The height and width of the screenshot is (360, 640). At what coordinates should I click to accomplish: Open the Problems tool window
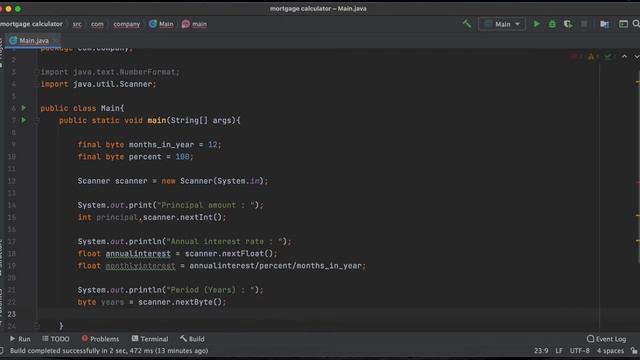click(100, 339)
